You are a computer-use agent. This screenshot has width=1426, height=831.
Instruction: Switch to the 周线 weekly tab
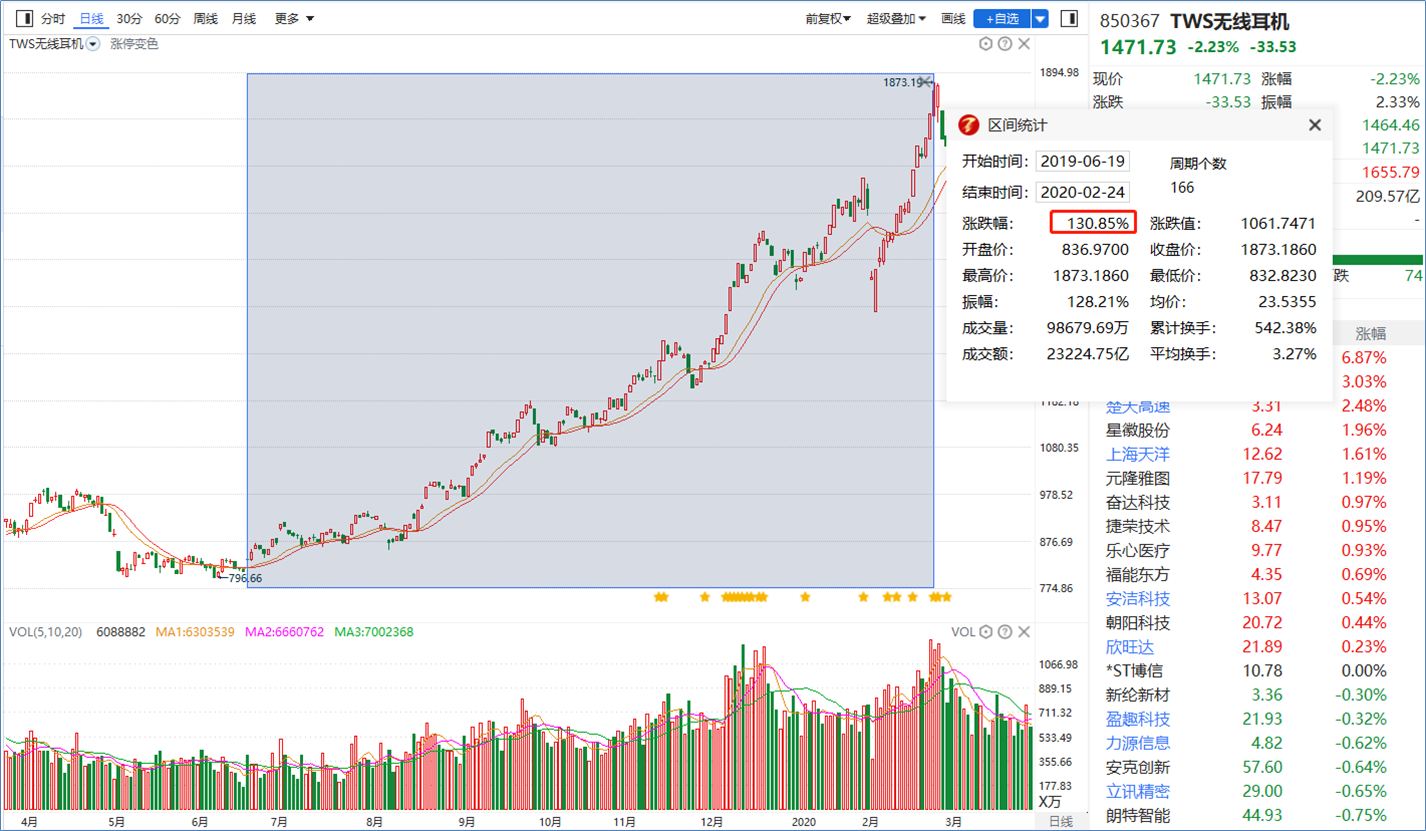click(x=205, y=18)
